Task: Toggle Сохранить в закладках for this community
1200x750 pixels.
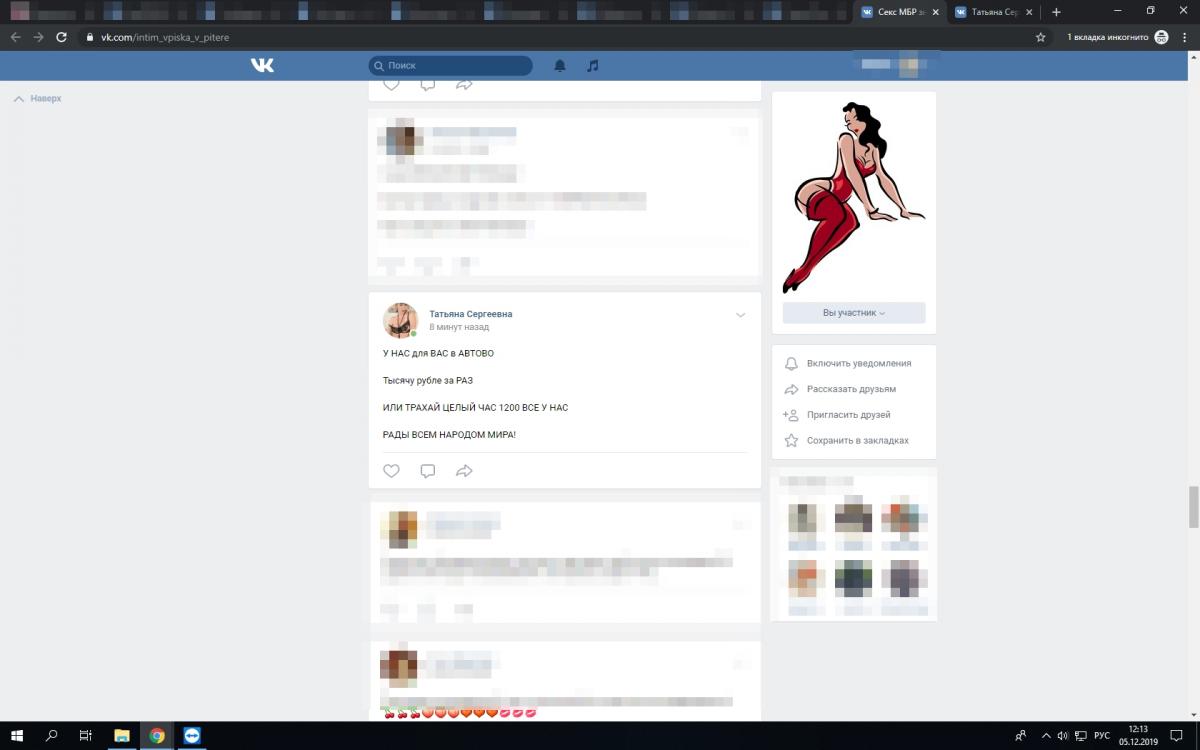Action: [x=857, y=440]
